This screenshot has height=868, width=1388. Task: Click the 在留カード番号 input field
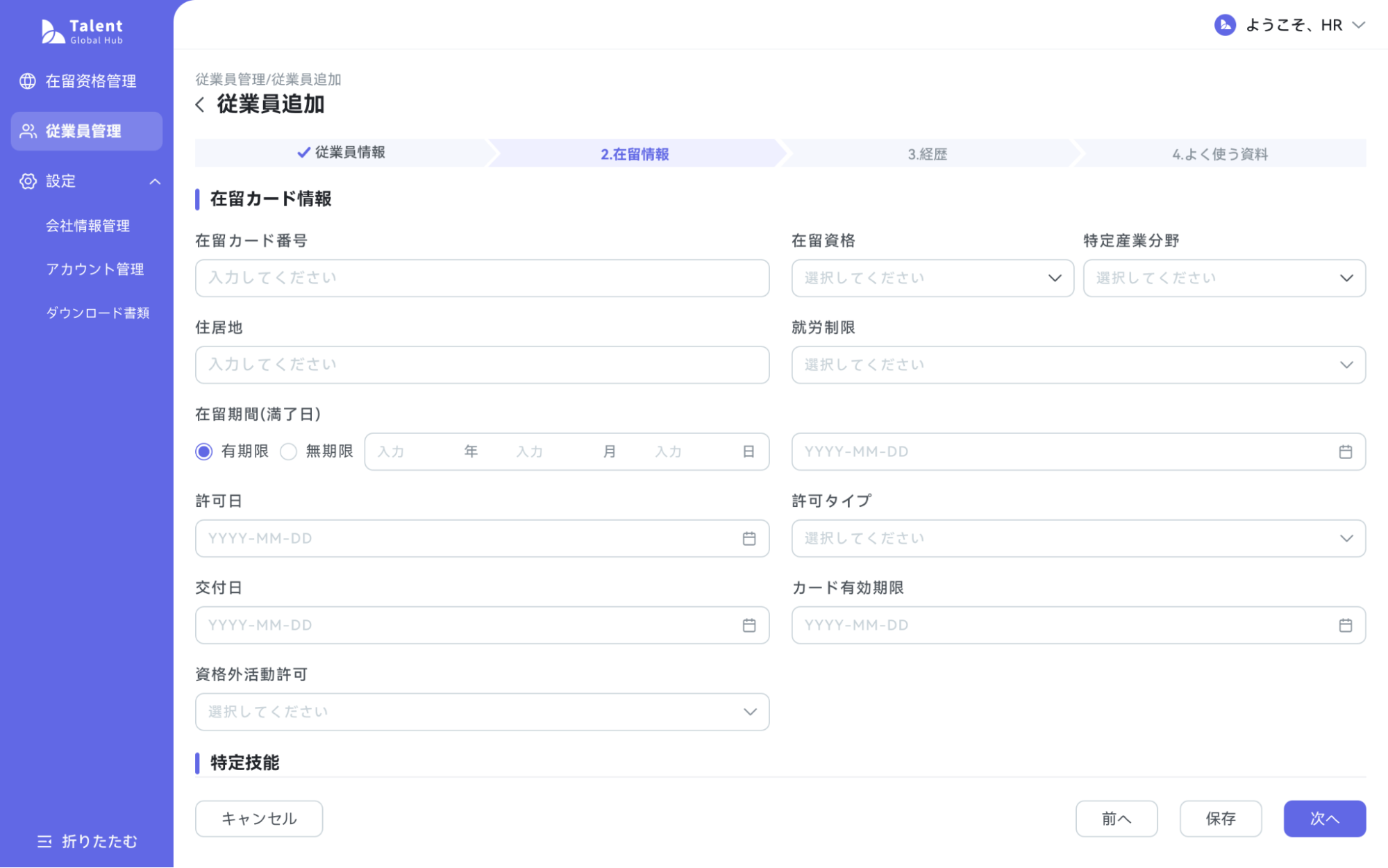click(482, 278)
